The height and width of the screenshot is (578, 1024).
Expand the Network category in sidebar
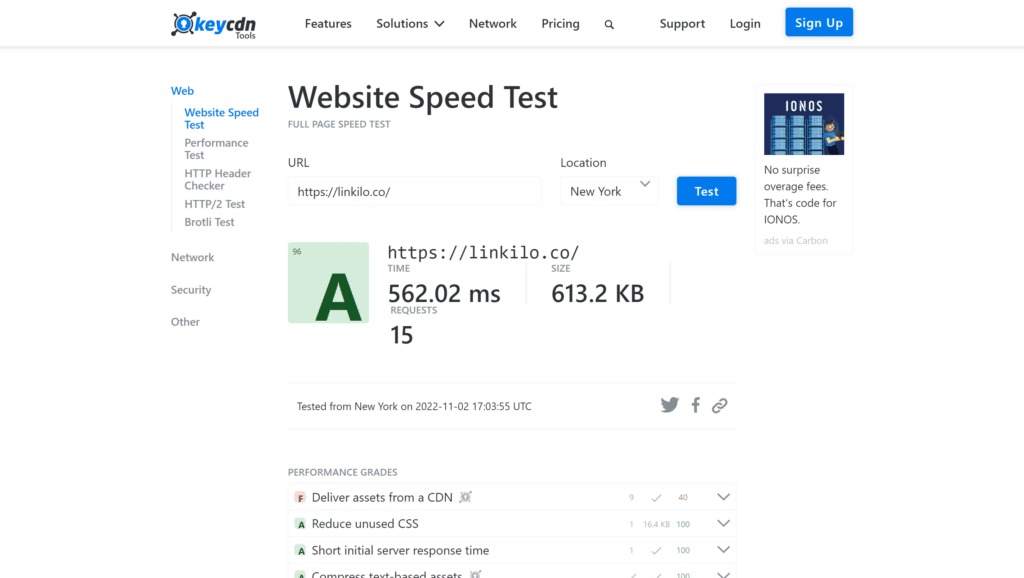pos(193,257)
